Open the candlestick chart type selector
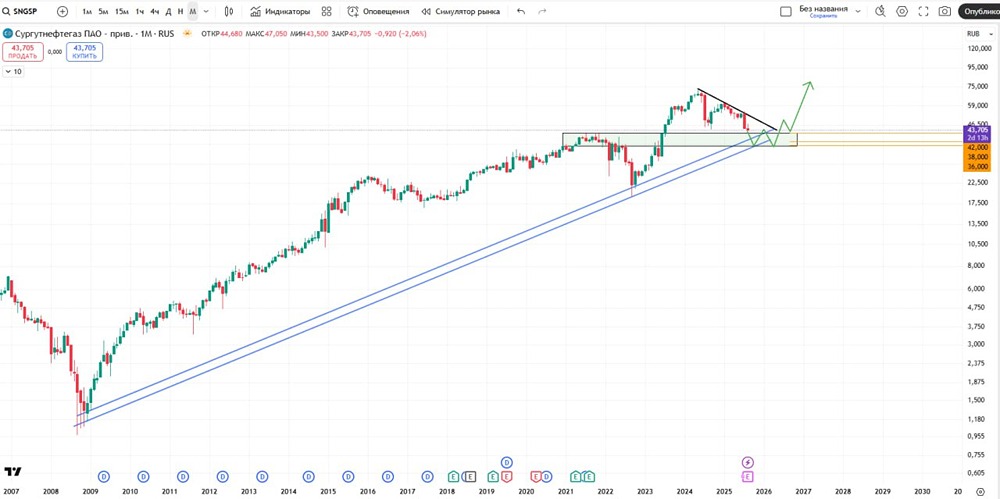The height and width of the screenshot is (499, 1000). [229, 11]
